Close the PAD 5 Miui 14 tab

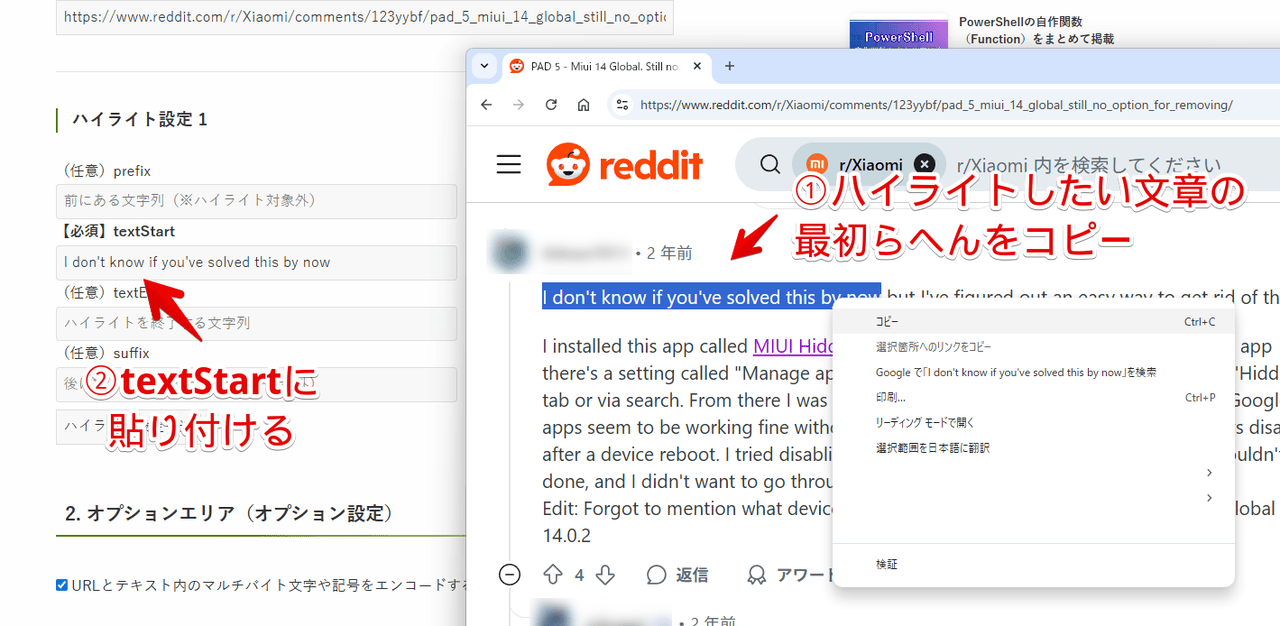point(697,66)
